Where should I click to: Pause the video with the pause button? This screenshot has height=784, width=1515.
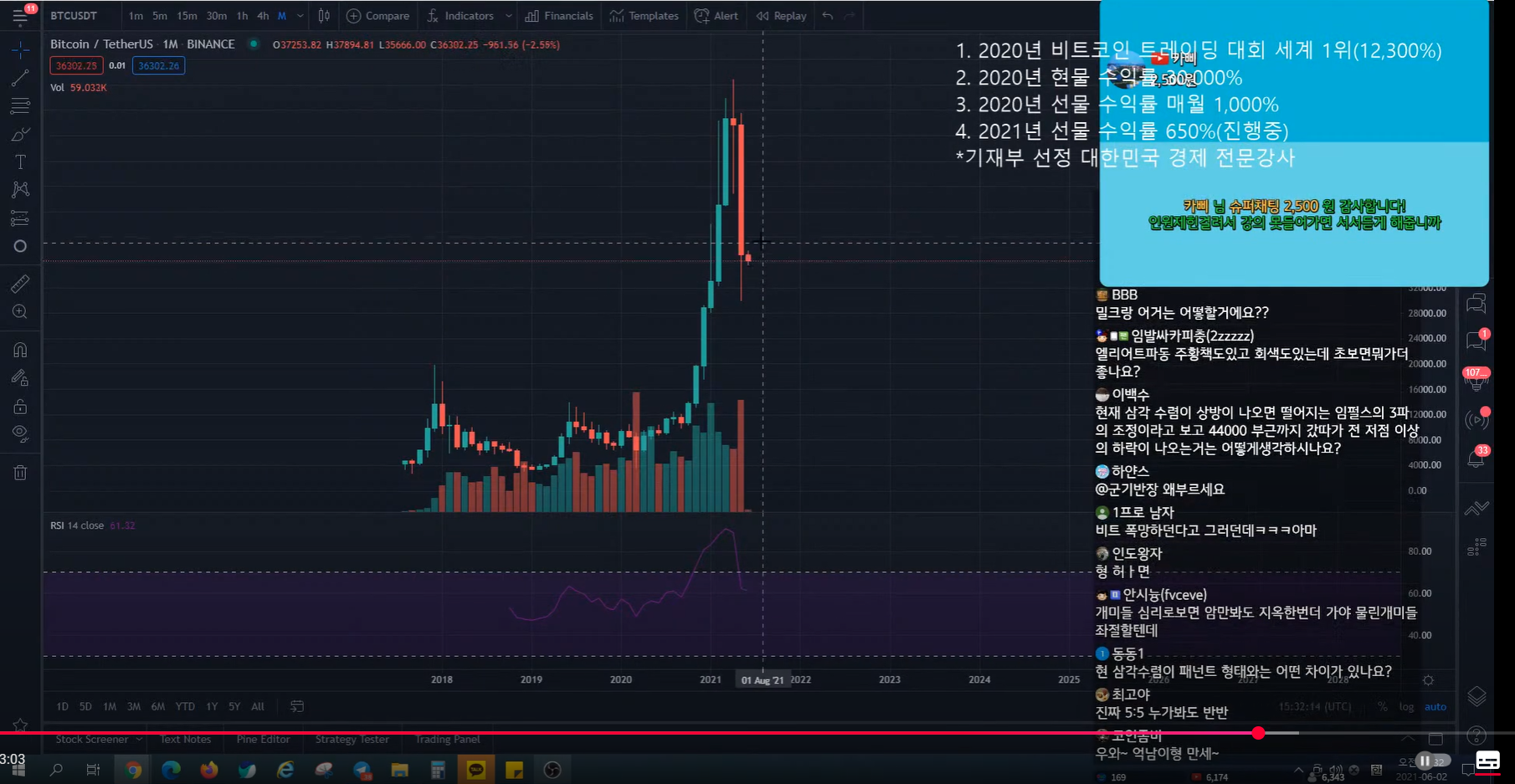pos(1425,761)
